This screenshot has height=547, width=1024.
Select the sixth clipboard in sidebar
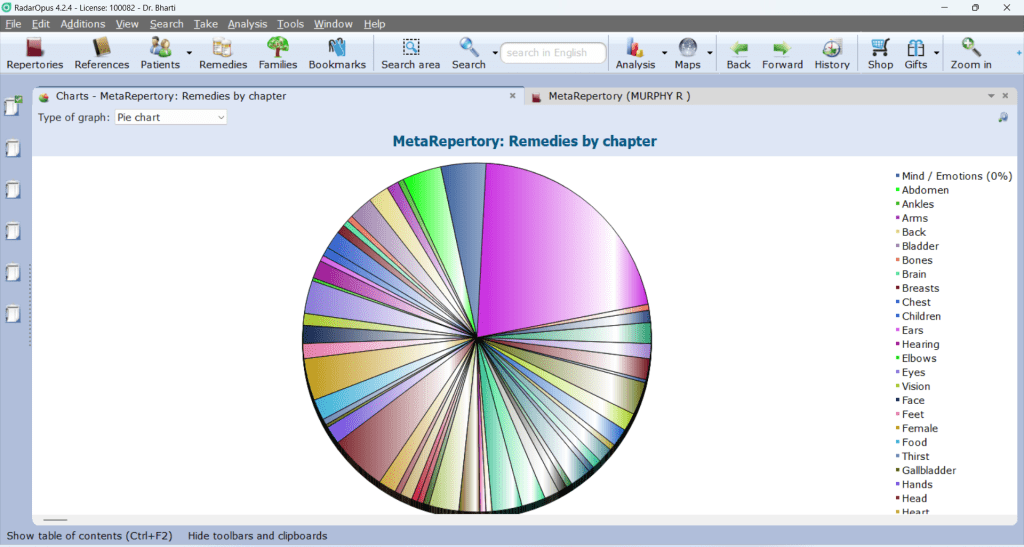click(13, 314)
